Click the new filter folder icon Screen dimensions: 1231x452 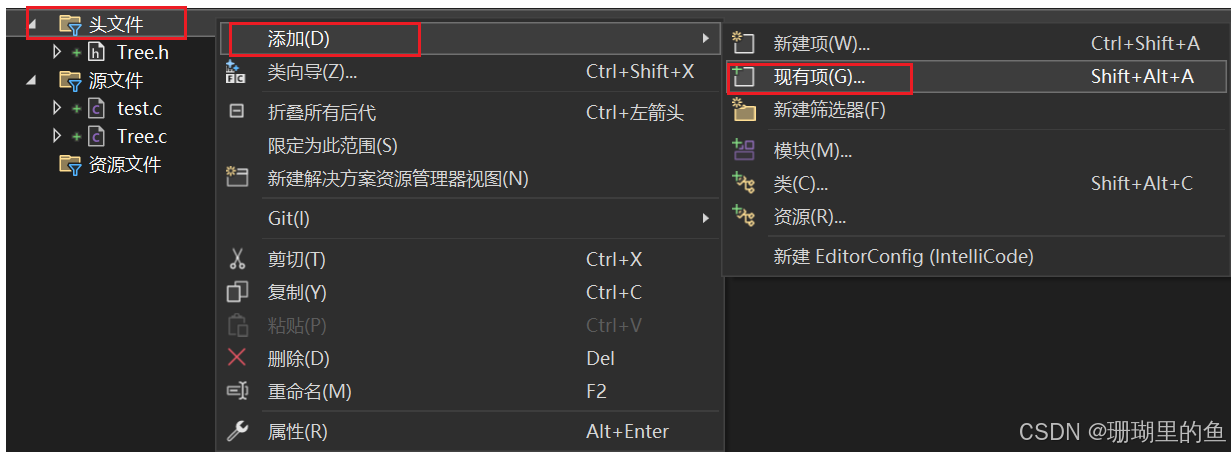pyautogui.click(x=743, y=109)
